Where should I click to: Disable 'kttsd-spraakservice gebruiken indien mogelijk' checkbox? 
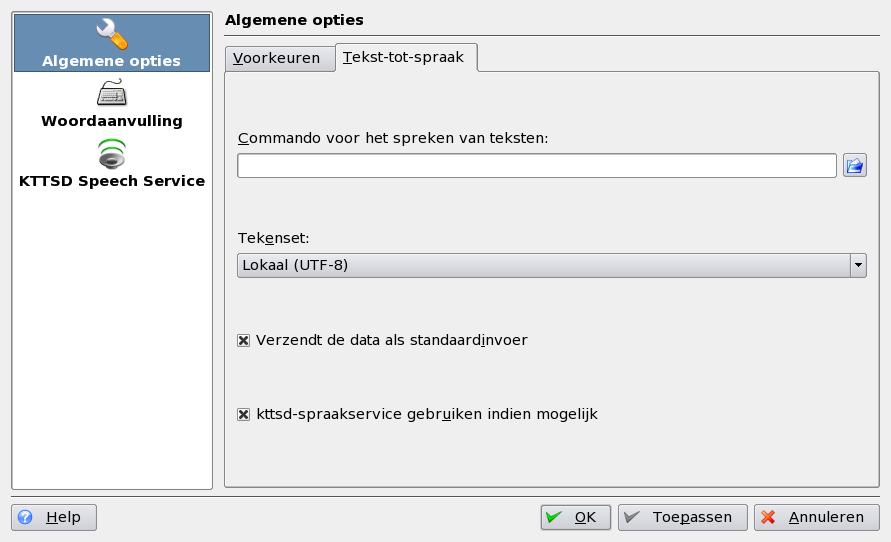click(243, 414)
